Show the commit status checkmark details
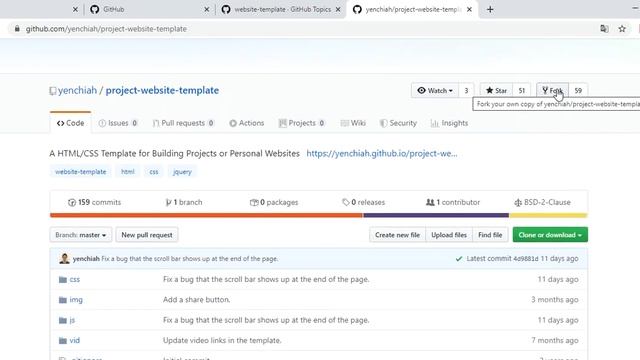Viewport: 640px width, 360px height. pos(459,259)
